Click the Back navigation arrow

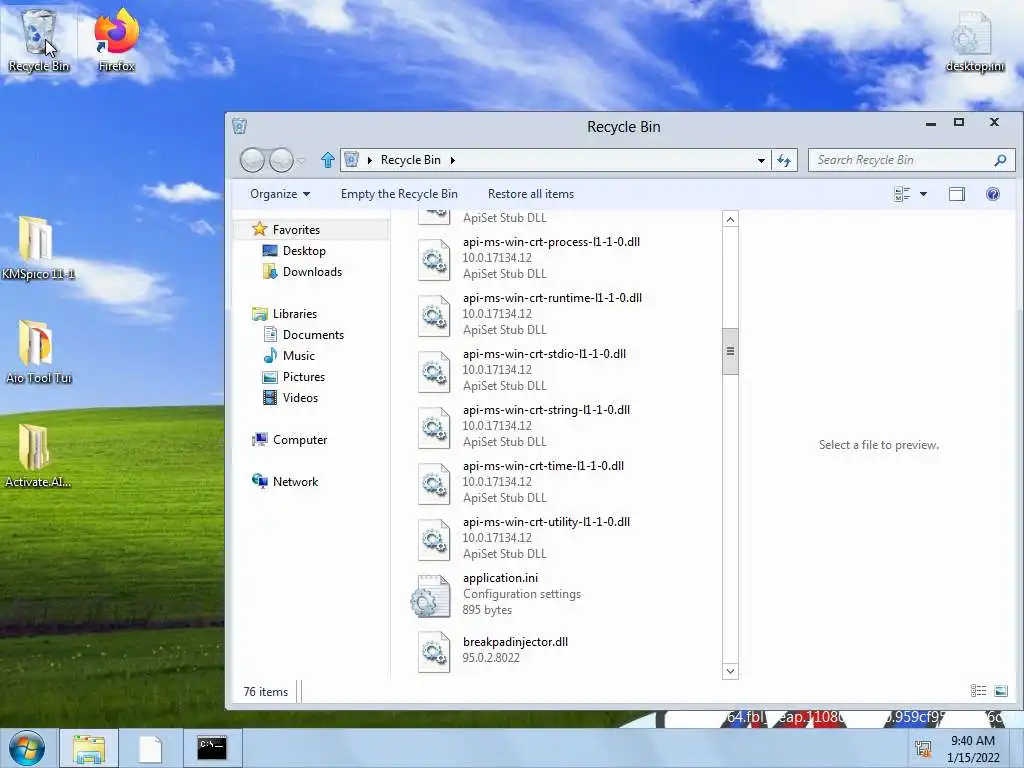252,160
